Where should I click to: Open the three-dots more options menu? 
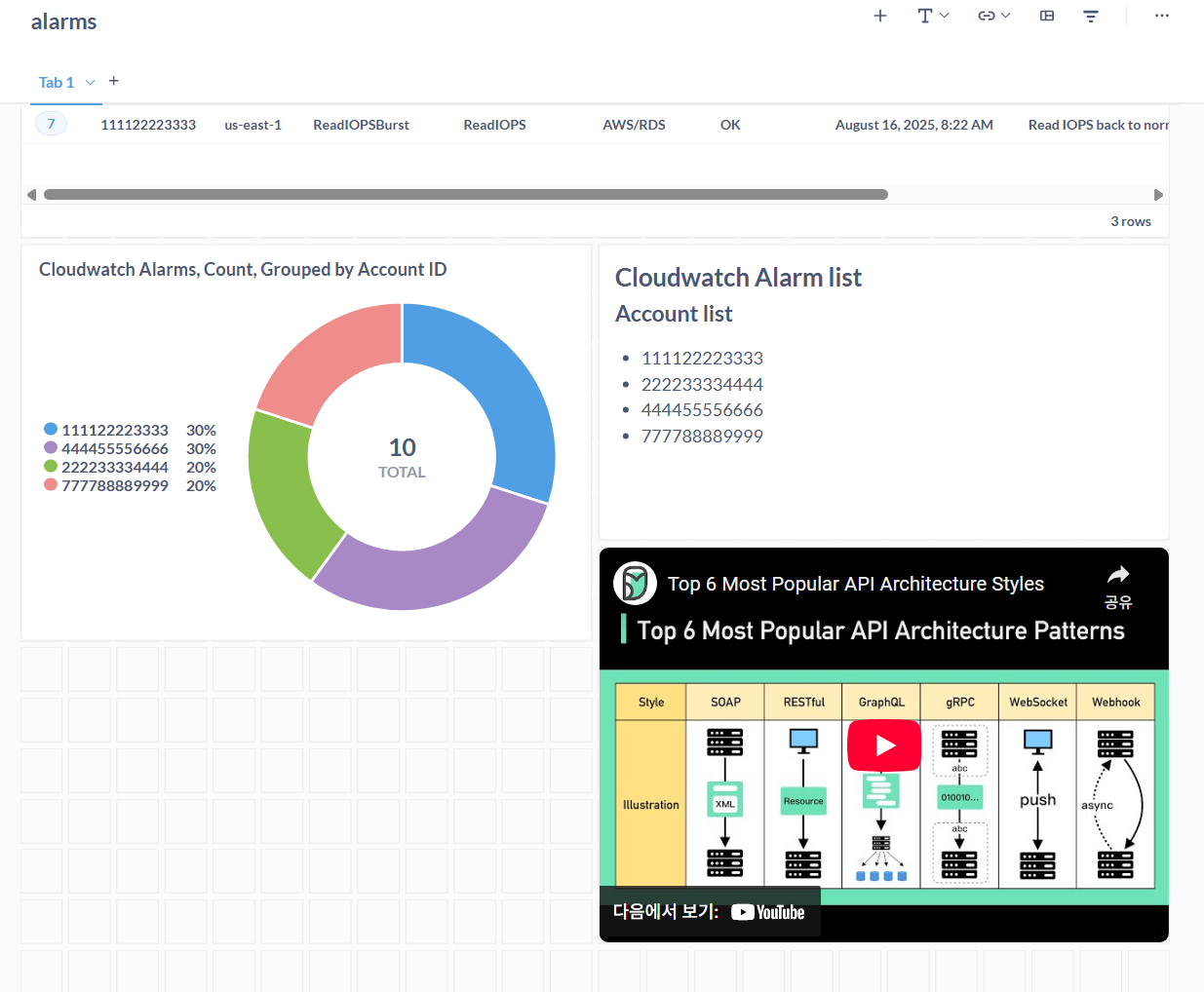tap(1161, 16)
